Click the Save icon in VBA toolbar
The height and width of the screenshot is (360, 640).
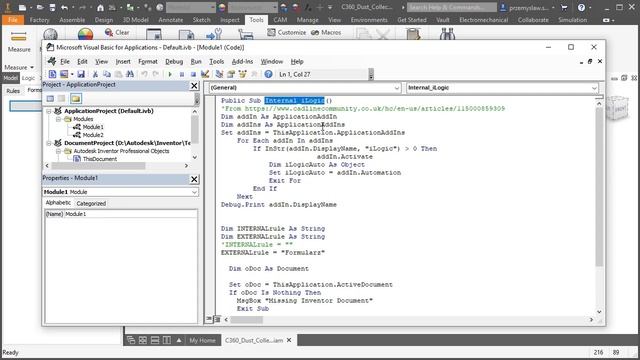coord(81,74)
